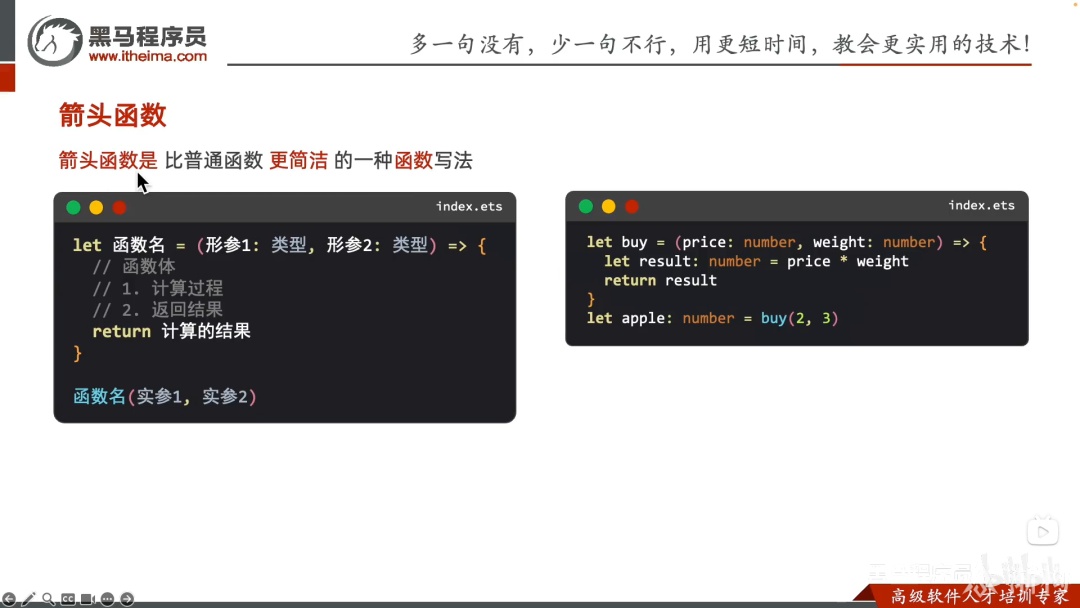Viewport: 1080px width, 608px height.
Task: Click green dot on right code window
Action: [585, 206]
